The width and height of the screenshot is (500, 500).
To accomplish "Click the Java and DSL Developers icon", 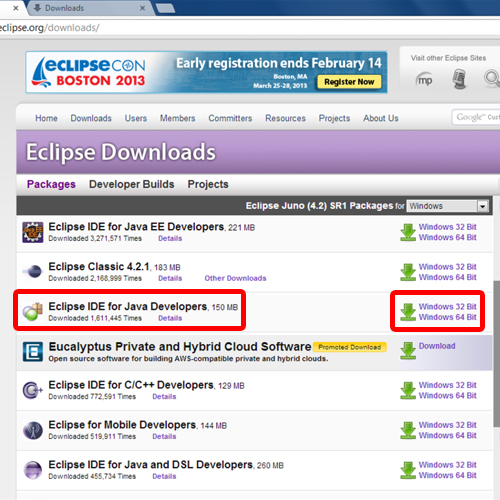I will (33, 470).
